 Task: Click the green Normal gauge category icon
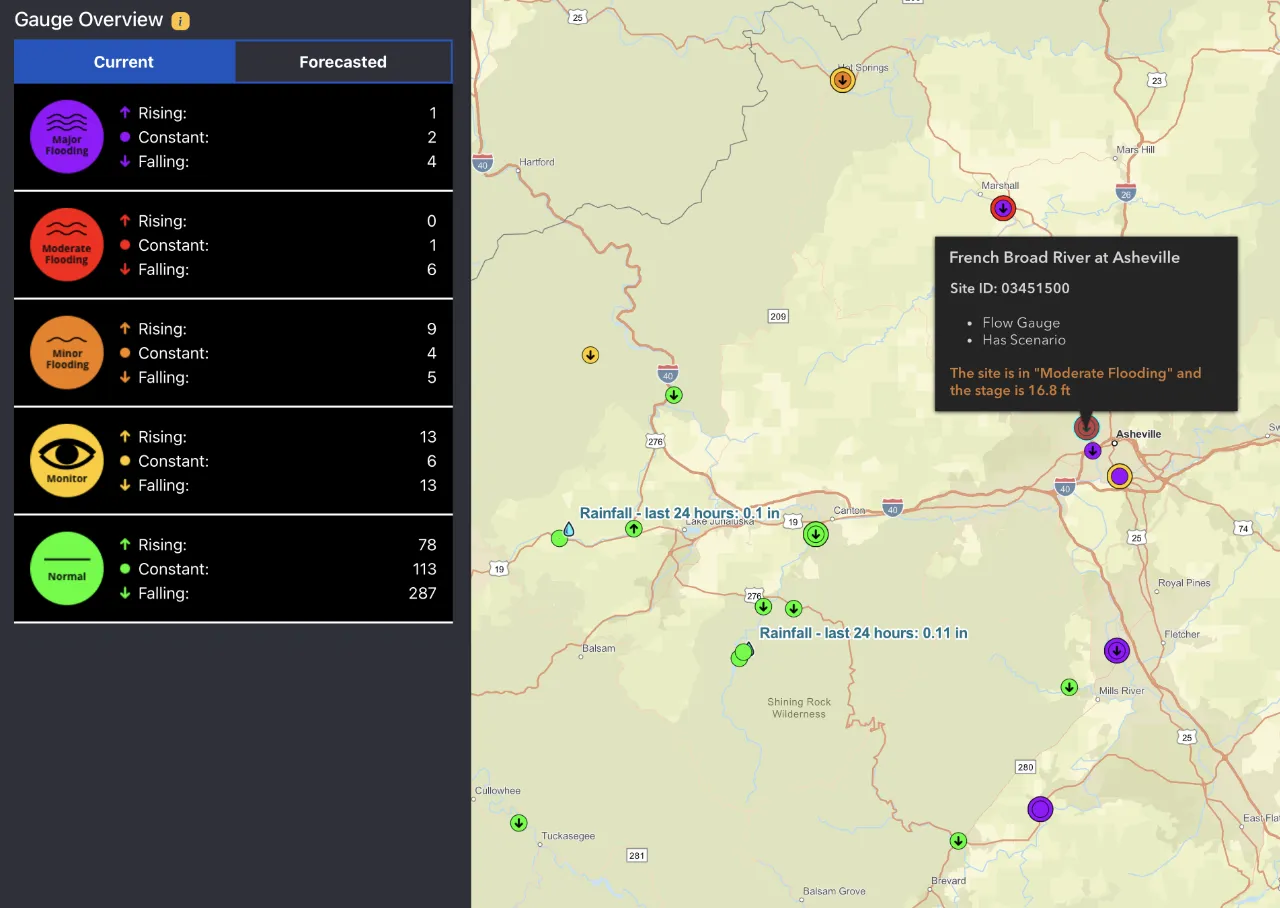click(x=66, y=568)
